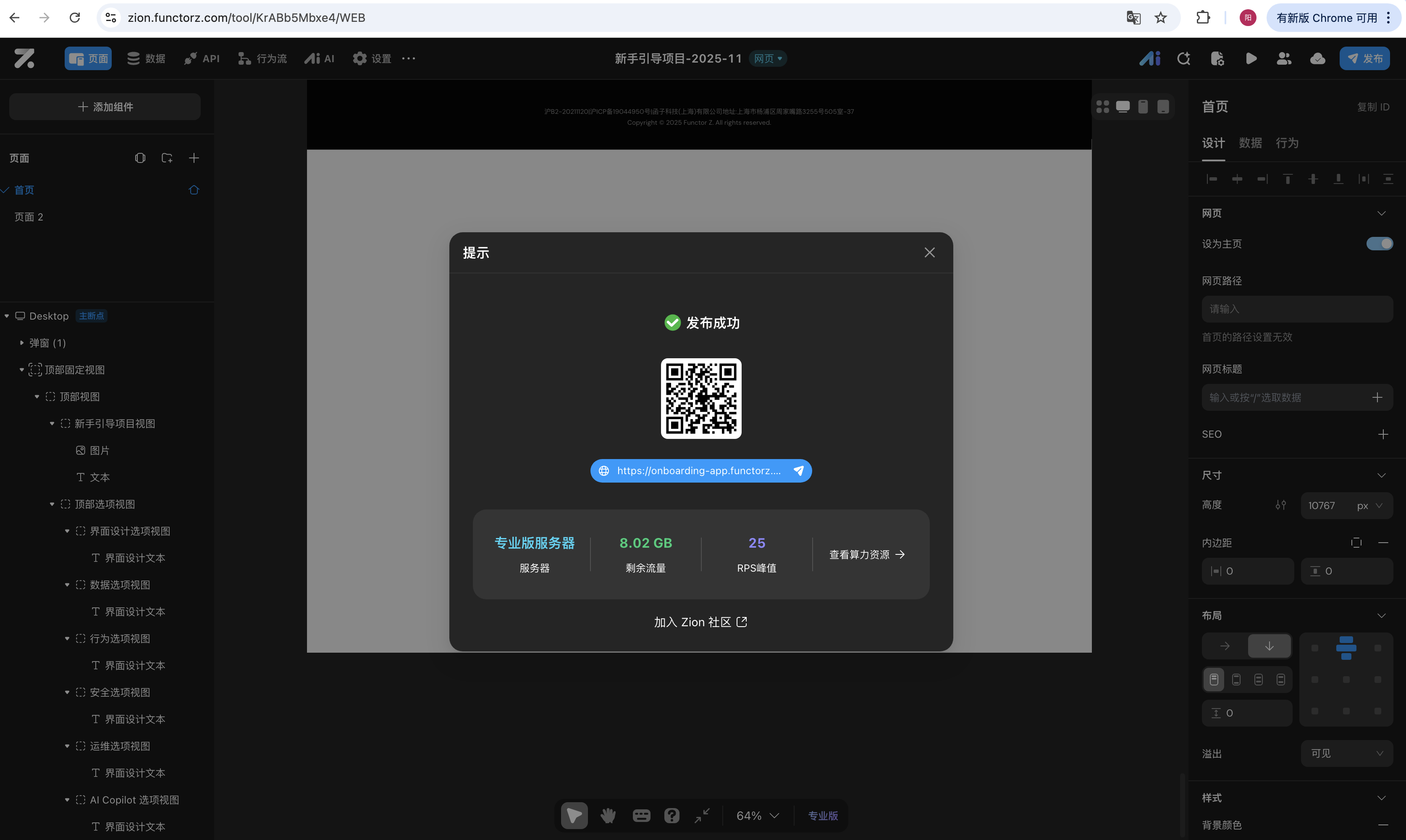Click the new page folder icon
This screenshot has height=840, width=1406.
(x=167, y=158)
